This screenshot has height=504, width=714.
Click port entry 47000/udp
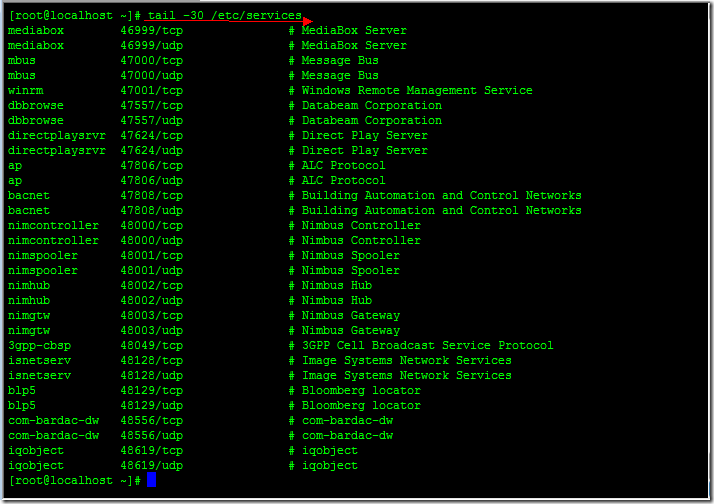pos(152,76)
